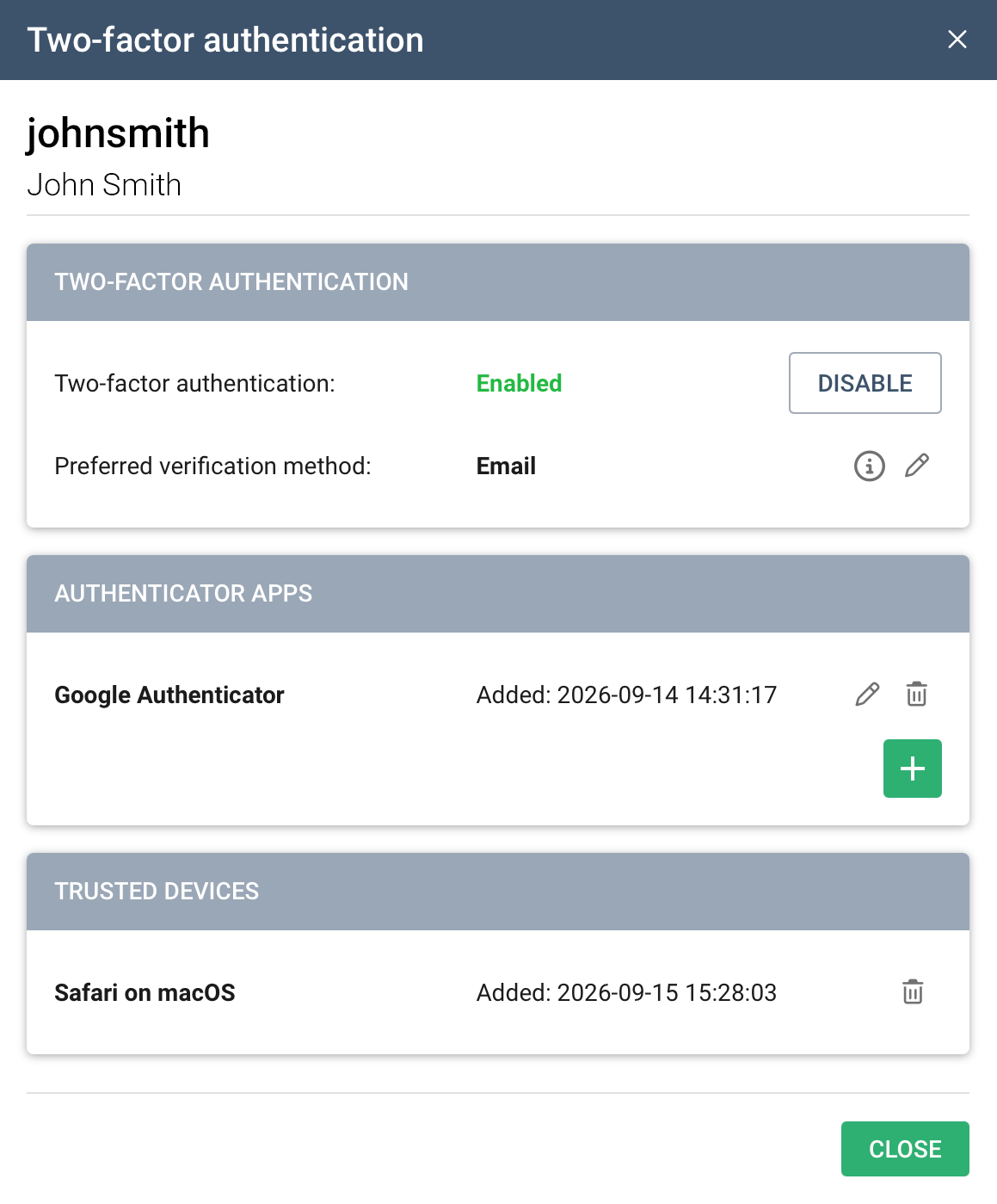
Task: Click the green CLOSE button
Action: coord(905,1149)
